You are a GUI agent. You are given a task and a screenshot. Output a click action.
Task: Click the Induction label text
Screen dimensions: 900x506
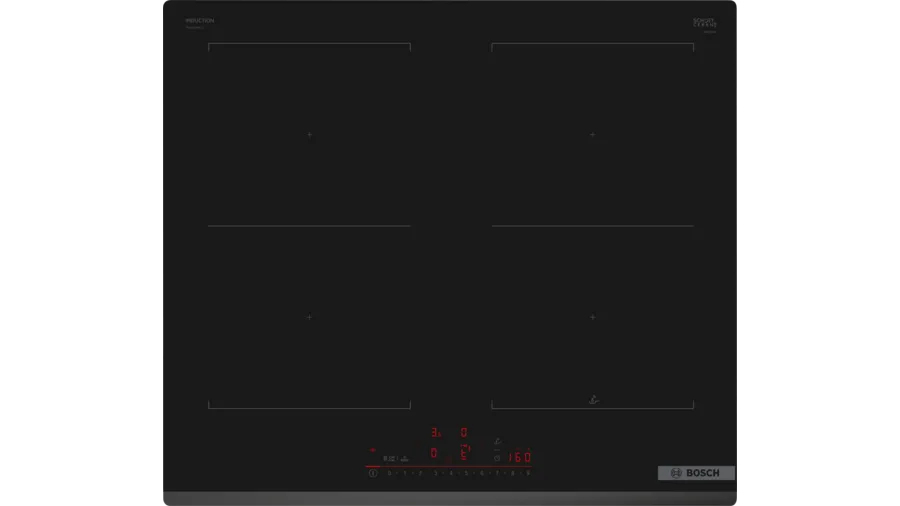click(200, 21)
